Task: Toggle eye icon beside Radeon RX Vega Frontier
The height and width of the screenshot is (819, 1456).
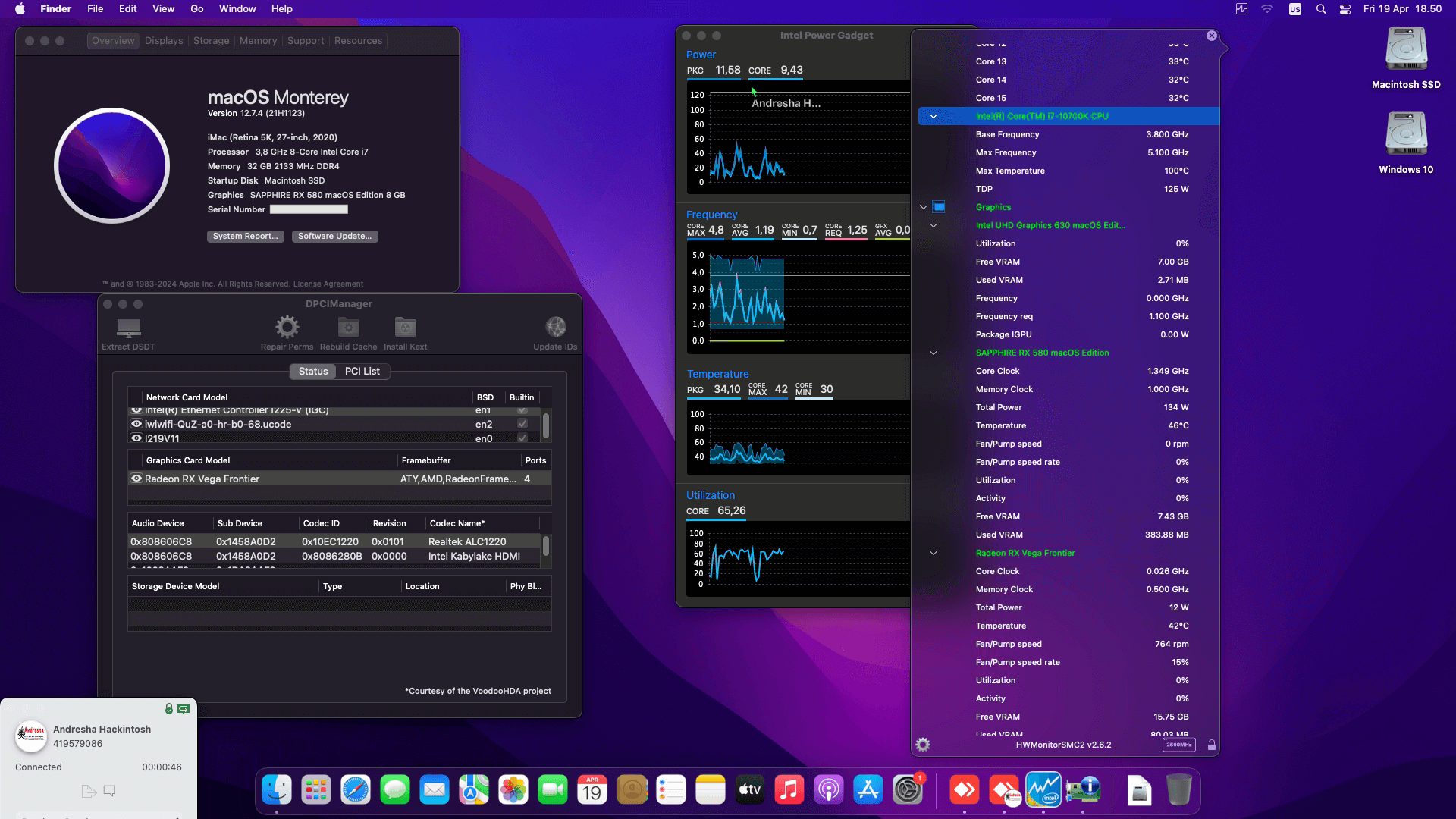Action: (x=135, y=479)
